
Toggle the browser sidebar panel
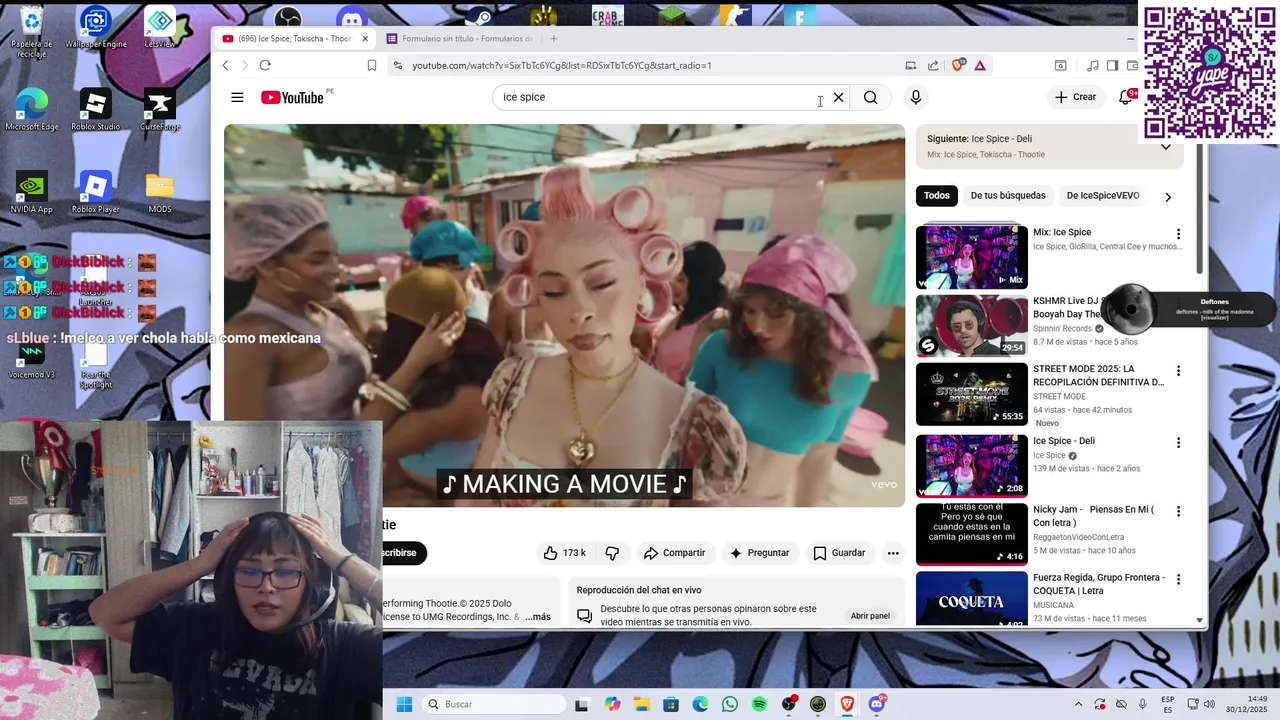pyautogui.click(x=1112, y=65)
